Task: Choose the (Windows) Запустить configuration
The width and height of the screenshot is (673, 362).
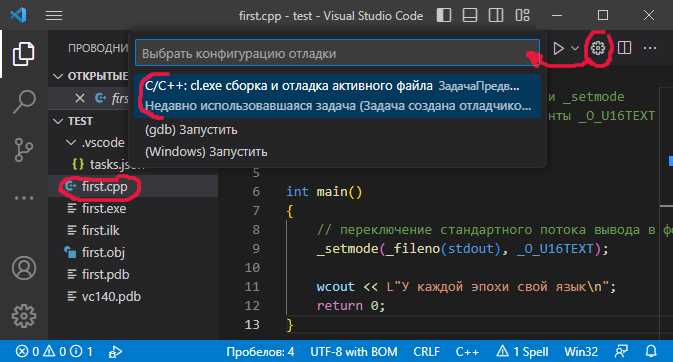Action: point(337,152)
